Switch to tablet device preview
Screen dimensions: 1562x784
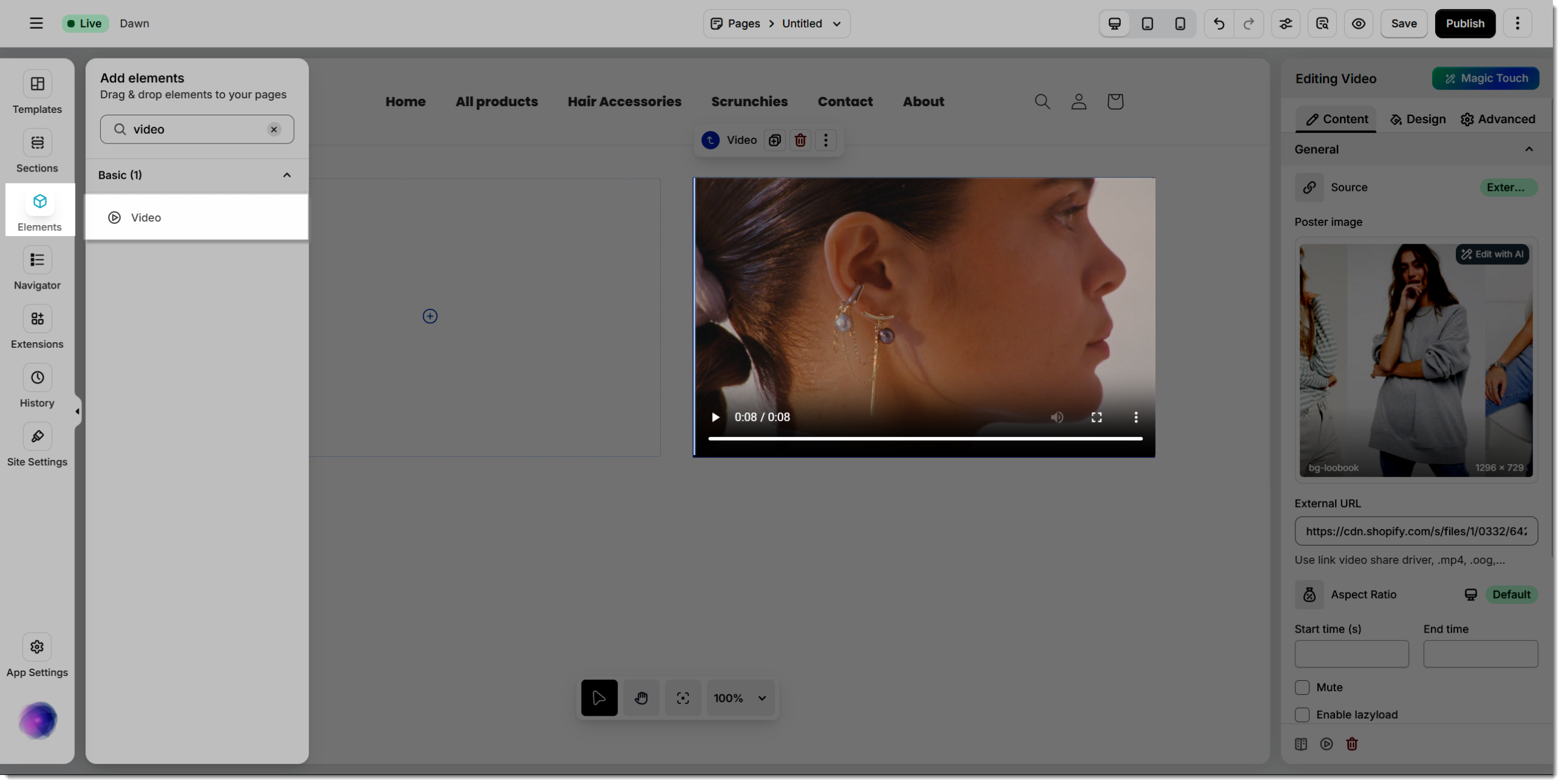[1147, 24]
